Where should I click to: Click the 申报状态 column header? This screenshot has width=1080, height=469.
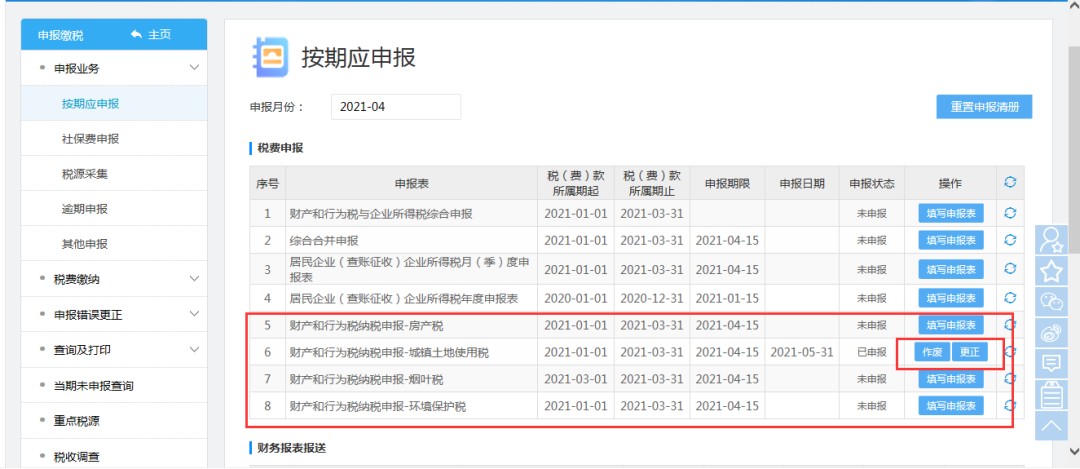click(x=871, y=183)
